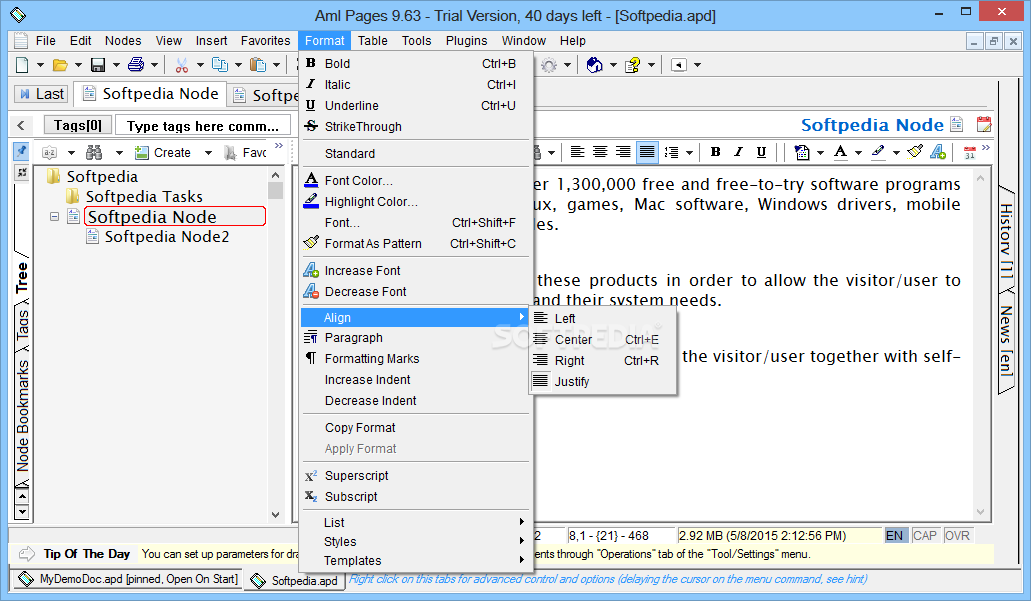Viewport: 1031px width, 601px height.
Task: Click the insert table paste-special icon
Action: 802,152
